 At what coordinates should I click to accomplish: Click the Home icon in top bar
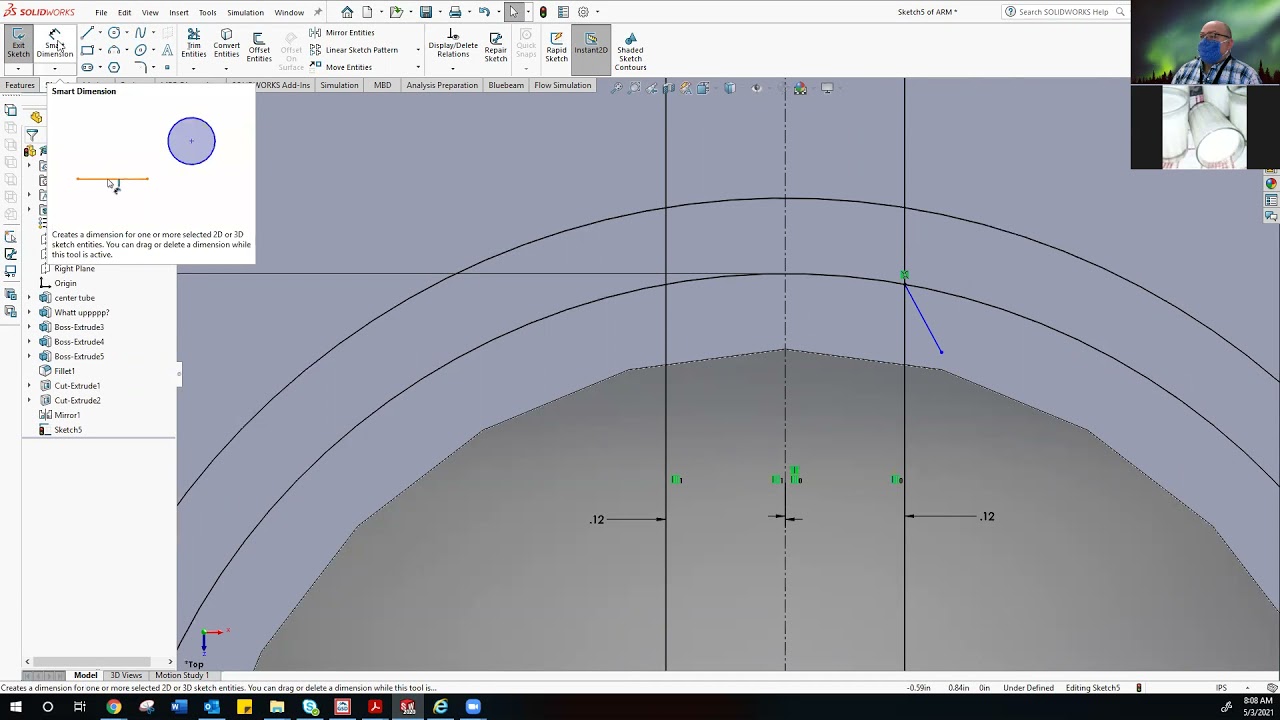point(347,12)
